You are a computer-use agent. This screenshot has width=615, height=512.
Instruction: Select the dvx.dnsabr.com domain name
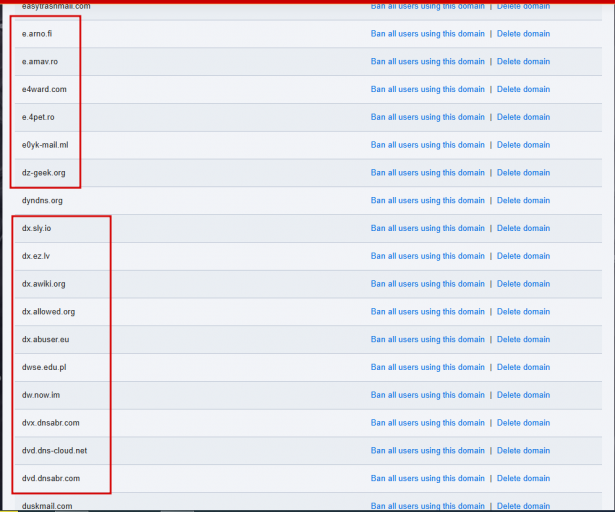pos(51,424)
